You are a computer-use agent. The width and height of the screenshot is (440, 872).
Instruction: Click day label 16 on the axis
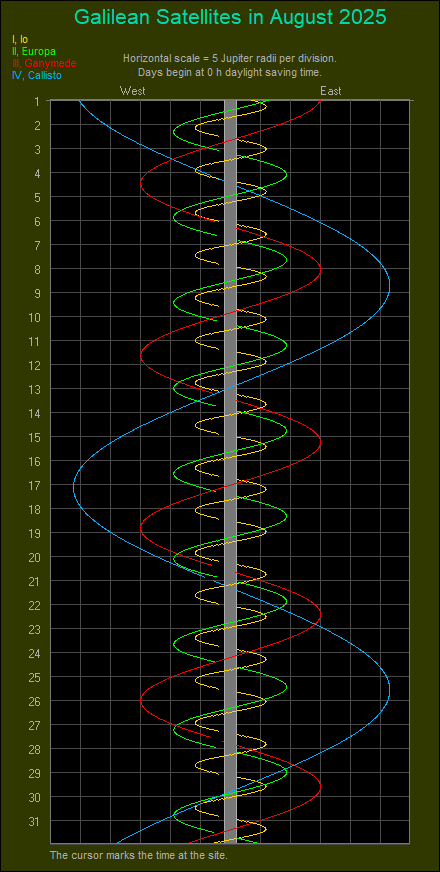click(x=34, y=461)
